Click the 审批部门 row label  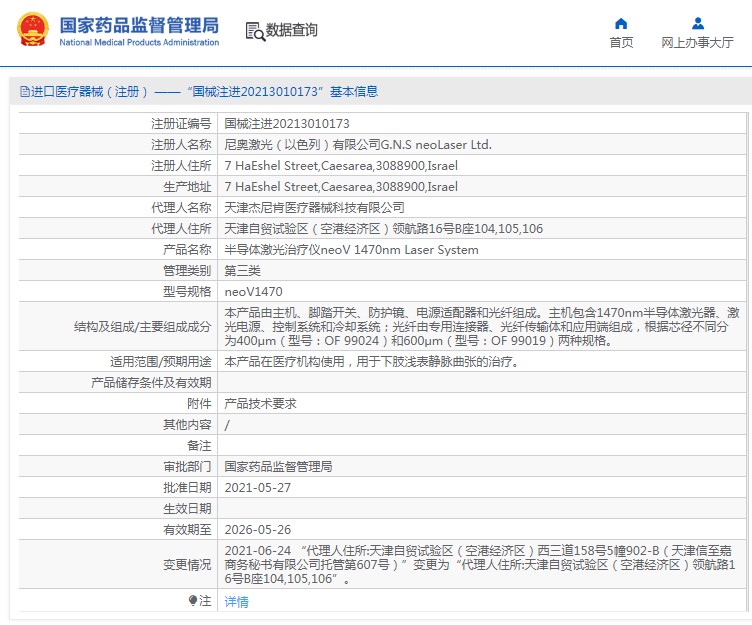(x=187, y=467)
